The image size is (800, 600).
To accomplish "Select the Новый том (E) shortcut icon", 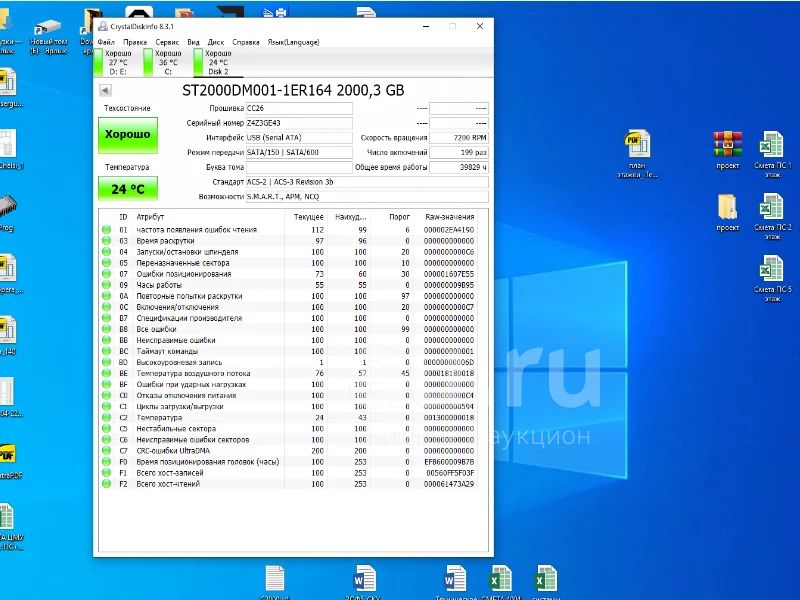I will click(48, 37).
